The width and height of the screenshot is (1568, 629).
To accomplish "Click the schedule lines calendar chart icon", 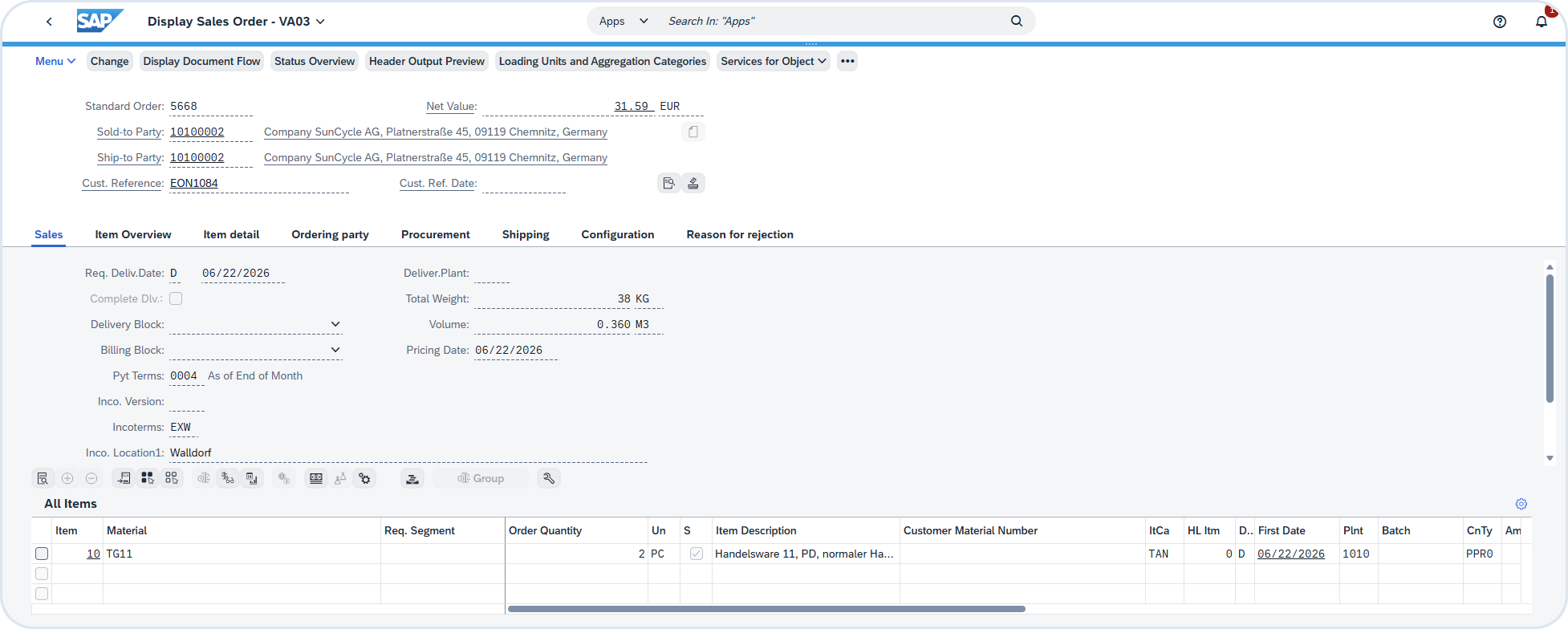I will click(x=252, y=478).
